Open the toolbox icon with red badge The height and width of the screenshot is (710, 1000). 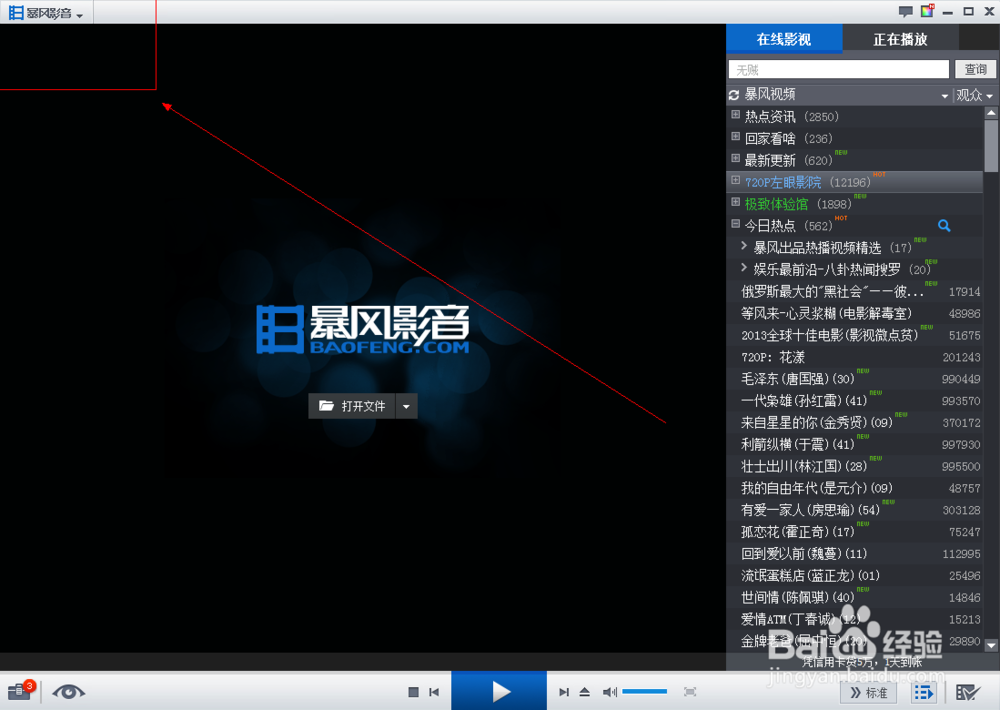tap(20, 691)
